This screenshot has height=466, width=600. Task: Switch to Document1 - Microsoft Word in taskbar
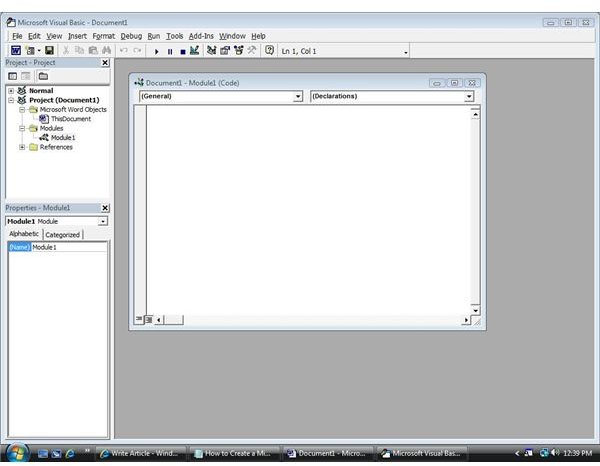click(x=328, y=453)
